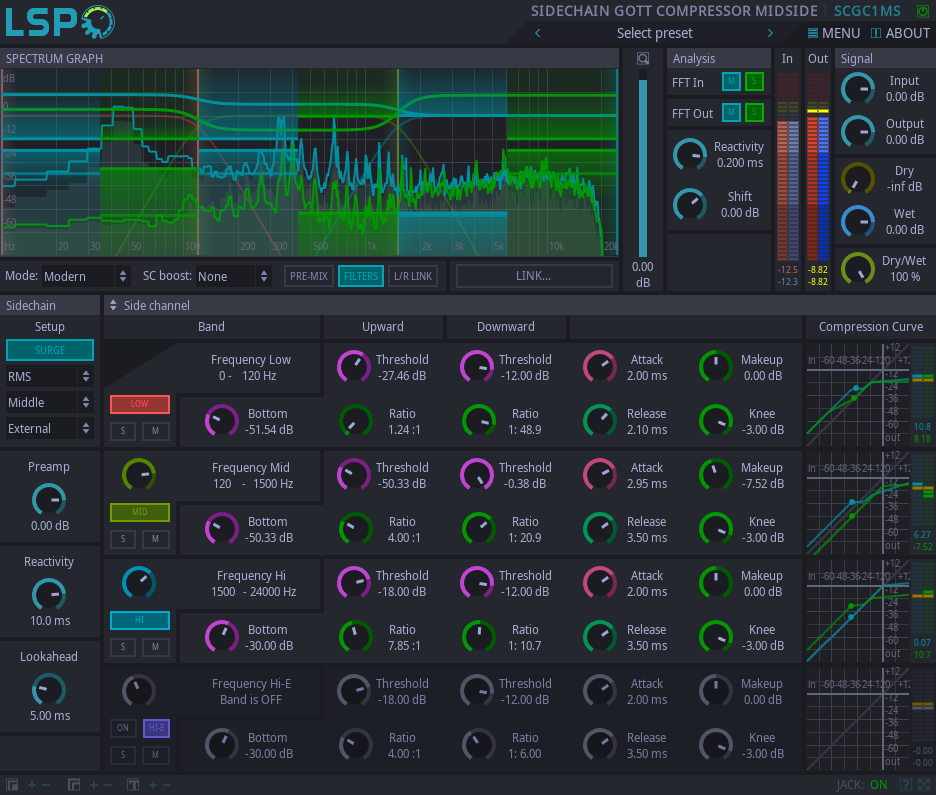The image size is (936, 795).
Task: Open the Mode dropdown showing Modern
Action: 83,275
